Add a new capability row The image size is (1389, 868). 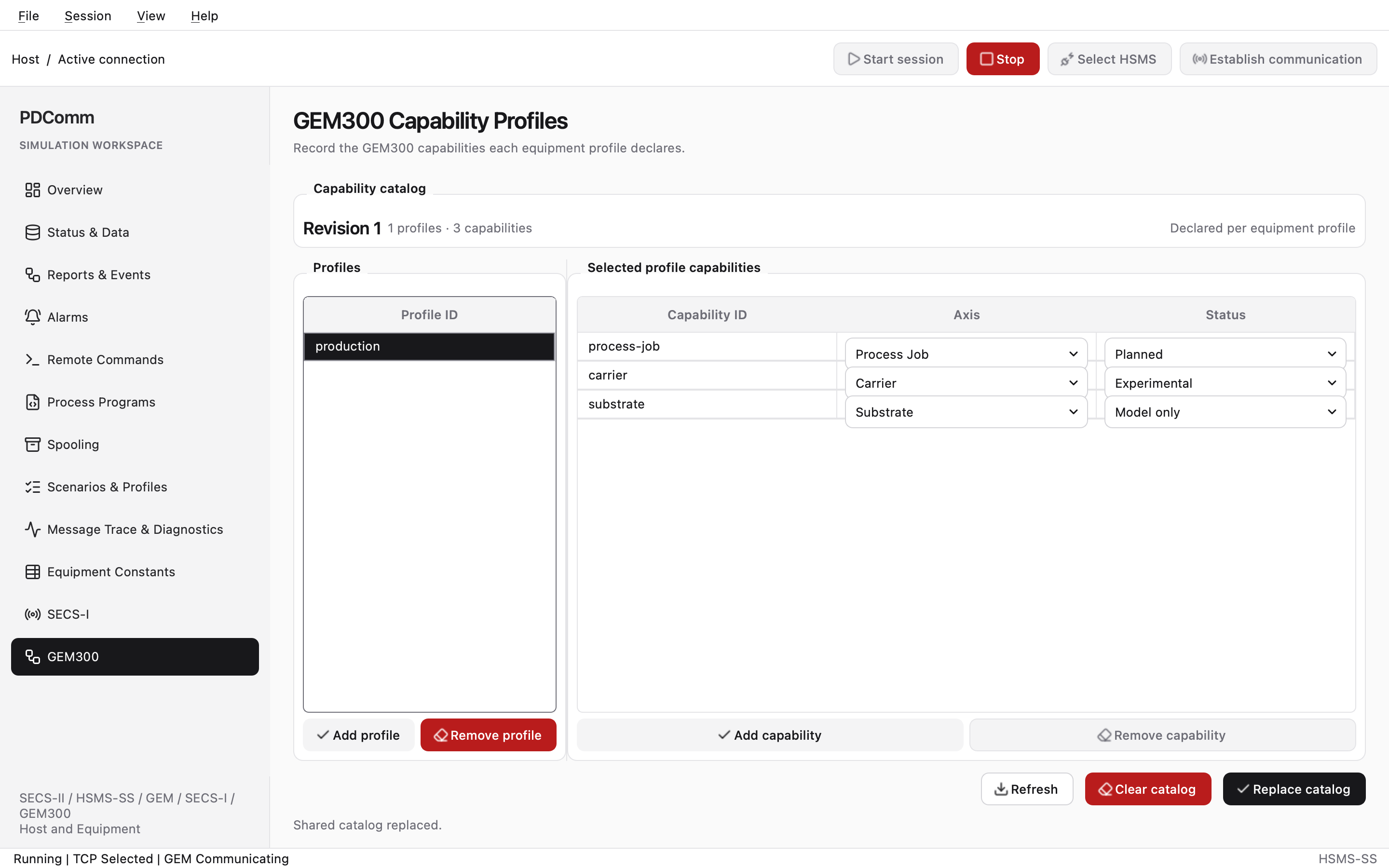(770, 735)
